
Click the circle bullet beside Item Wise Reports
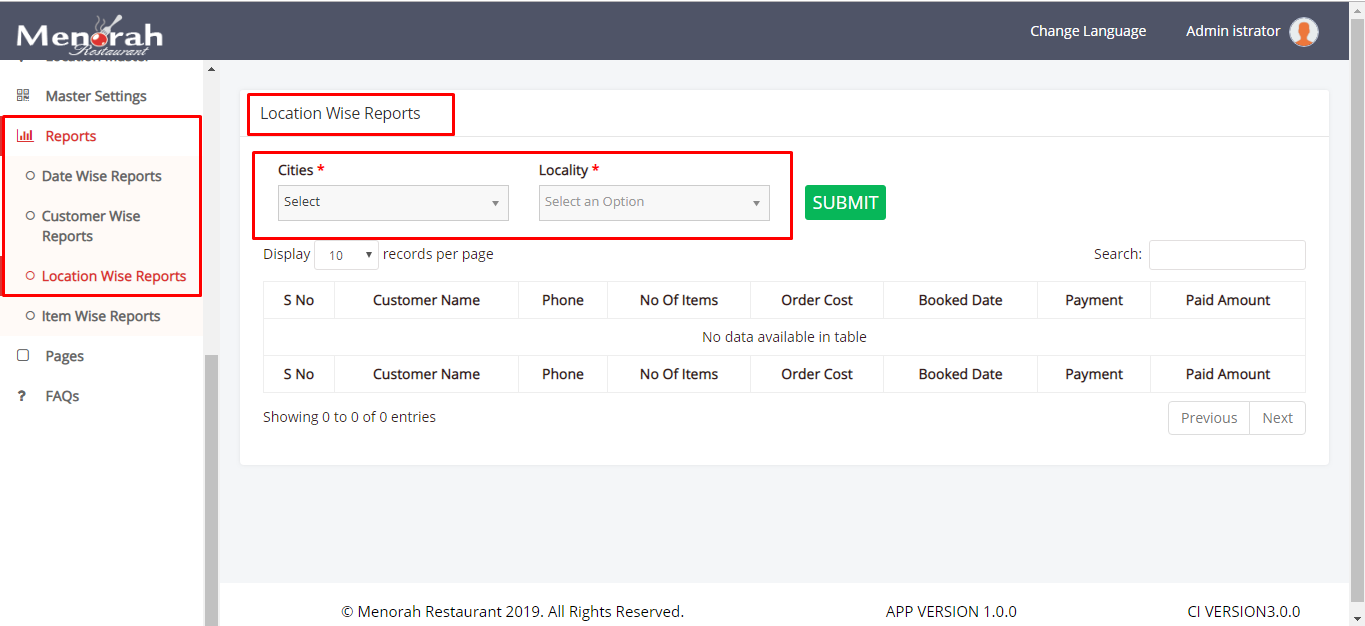[30, 316]
